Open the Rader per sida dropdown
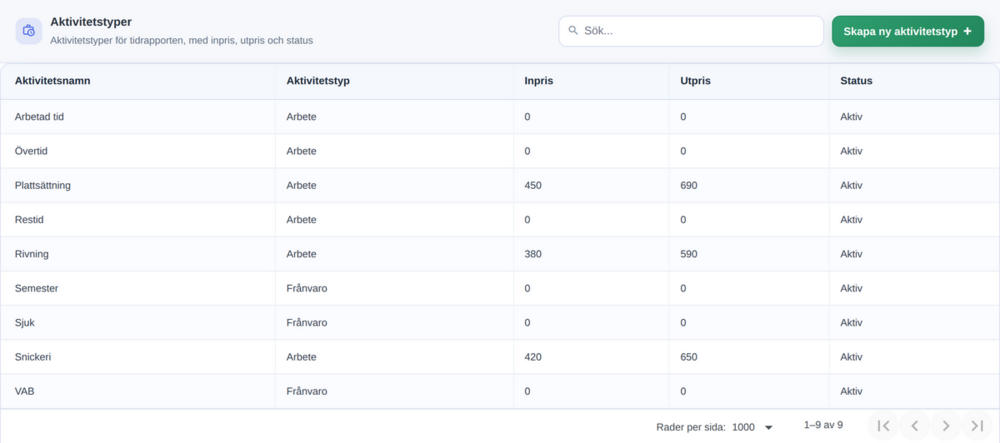 point(753,427)
